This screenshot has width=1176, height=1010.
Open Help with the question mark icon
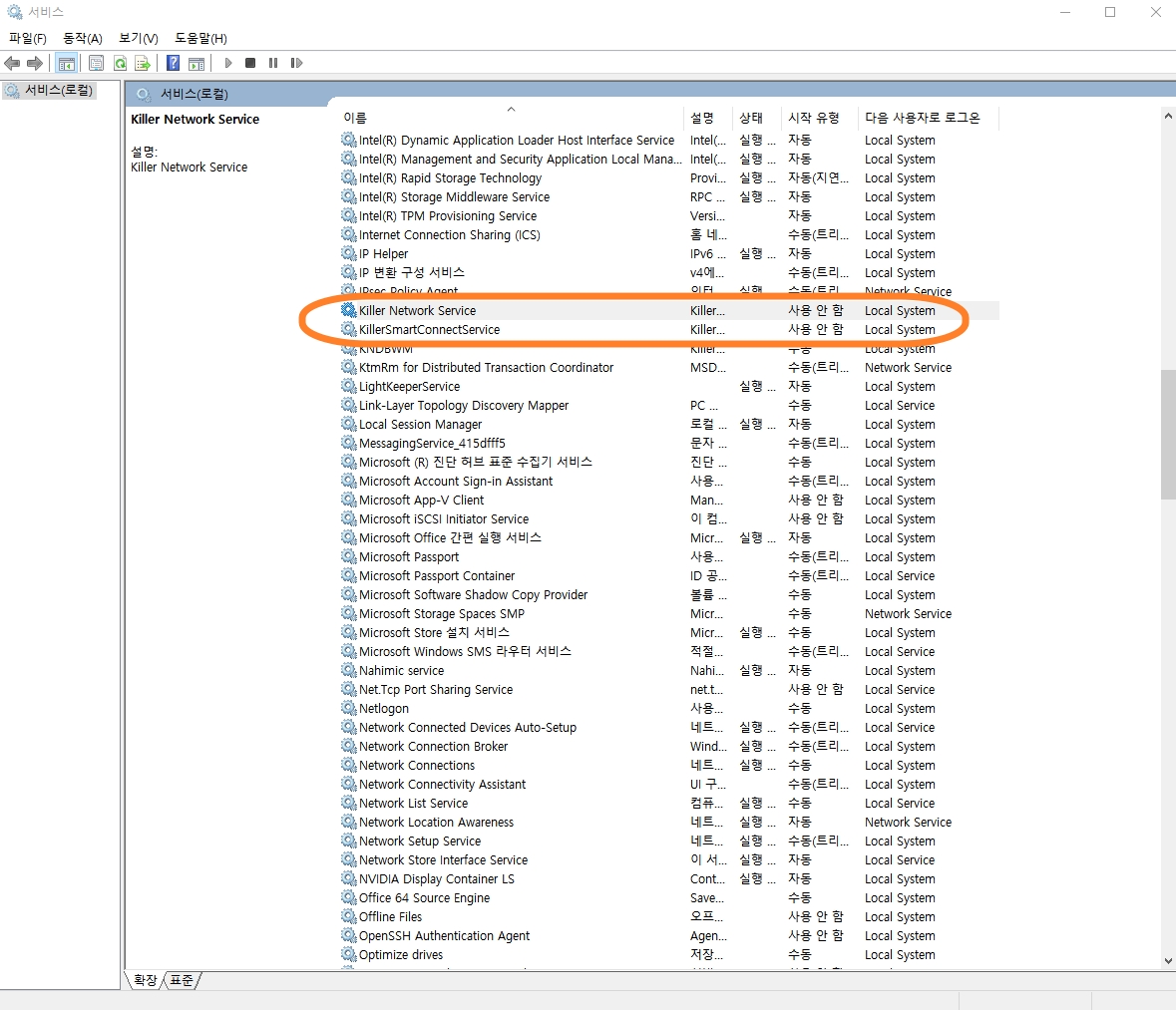point(174,63)
